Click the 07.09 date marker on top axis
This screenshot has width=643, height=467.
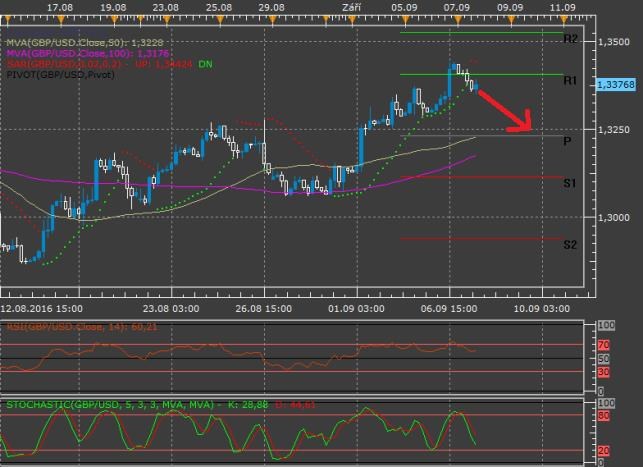pos(457,7)
